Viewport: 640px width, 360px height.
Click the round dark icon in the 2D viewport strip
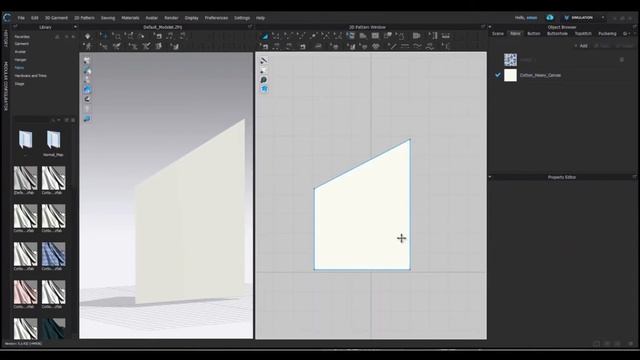click(264, 80)
